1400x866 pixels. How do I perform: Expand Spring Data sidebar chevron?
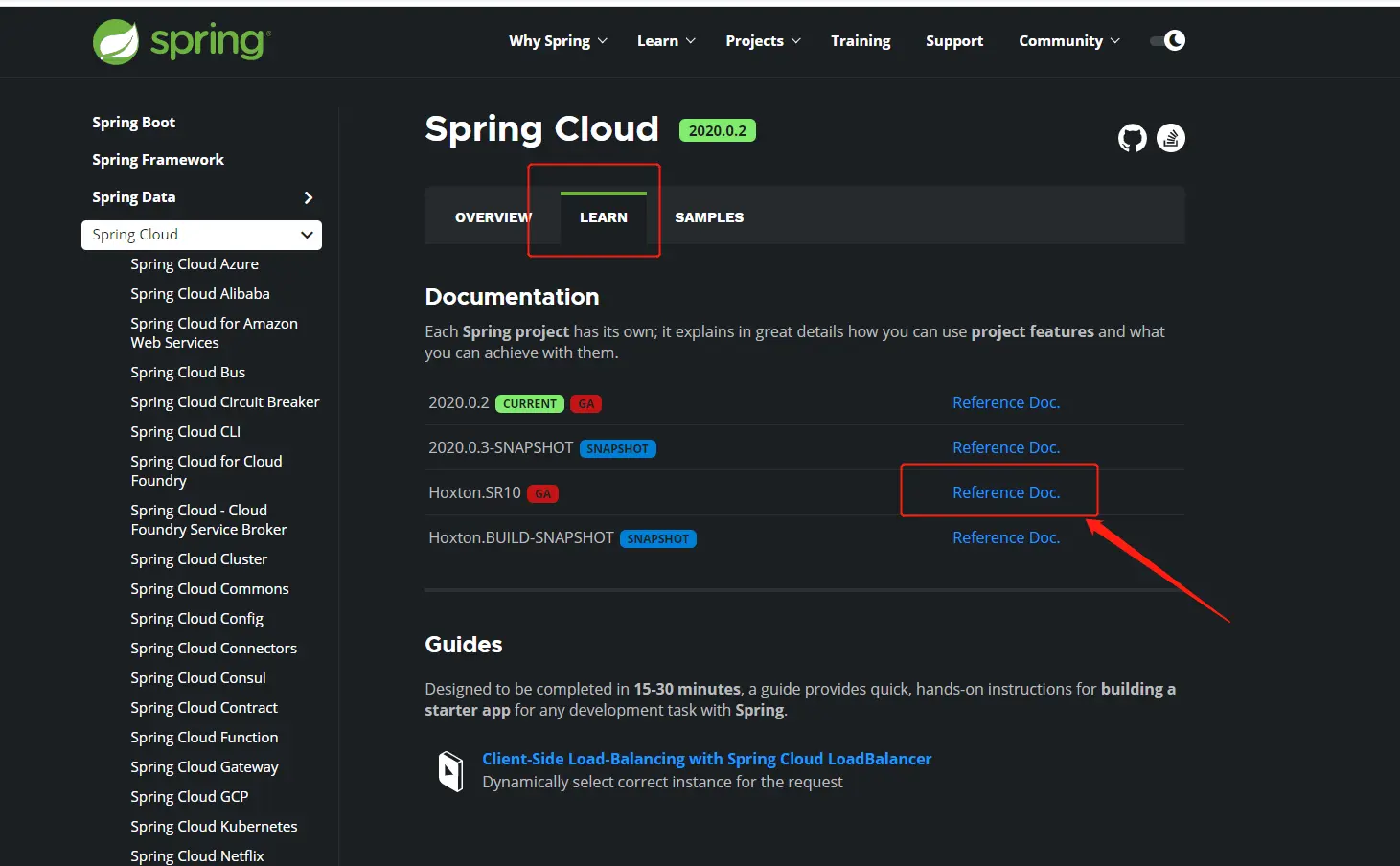[308, 197]
